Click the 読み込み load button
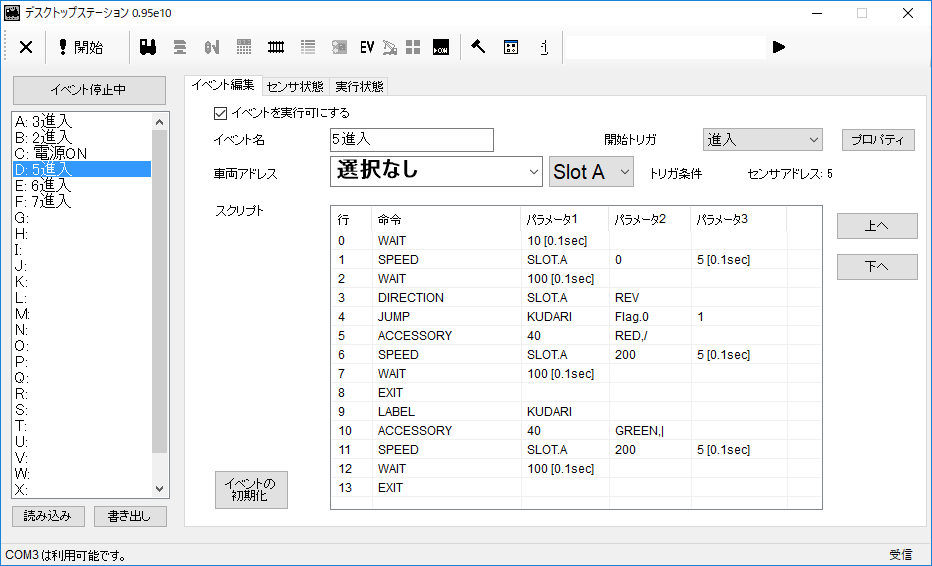The image size is (932, 566). [48, 516]
